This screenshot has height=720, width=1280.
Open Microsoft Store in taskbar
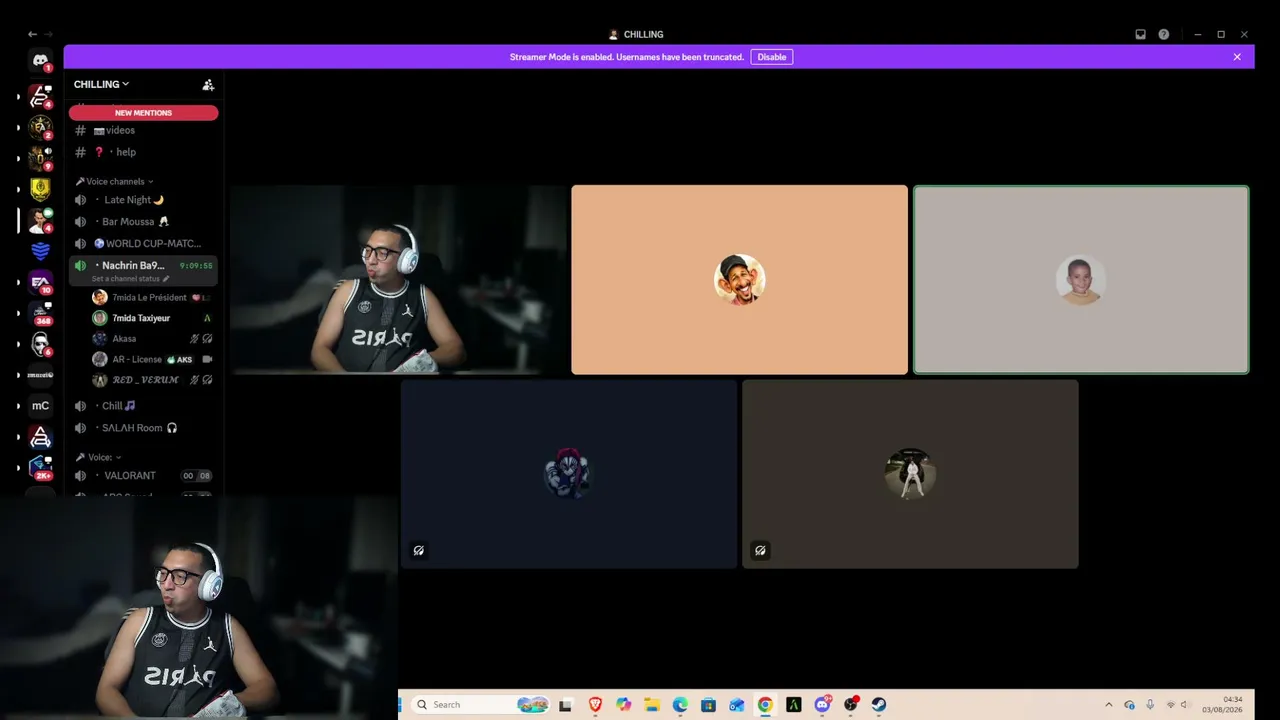[708, 704]
